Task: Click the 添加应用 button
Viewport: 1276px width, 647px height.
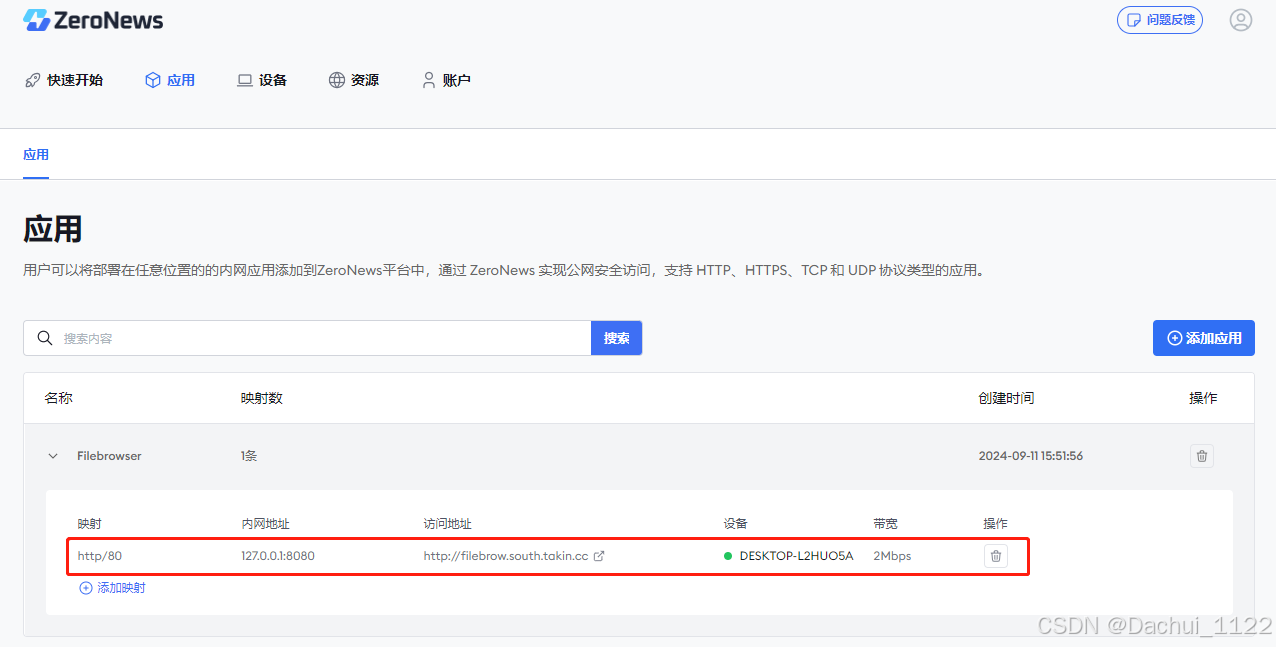Action: pyautogui.click(x=1204, y=338)
